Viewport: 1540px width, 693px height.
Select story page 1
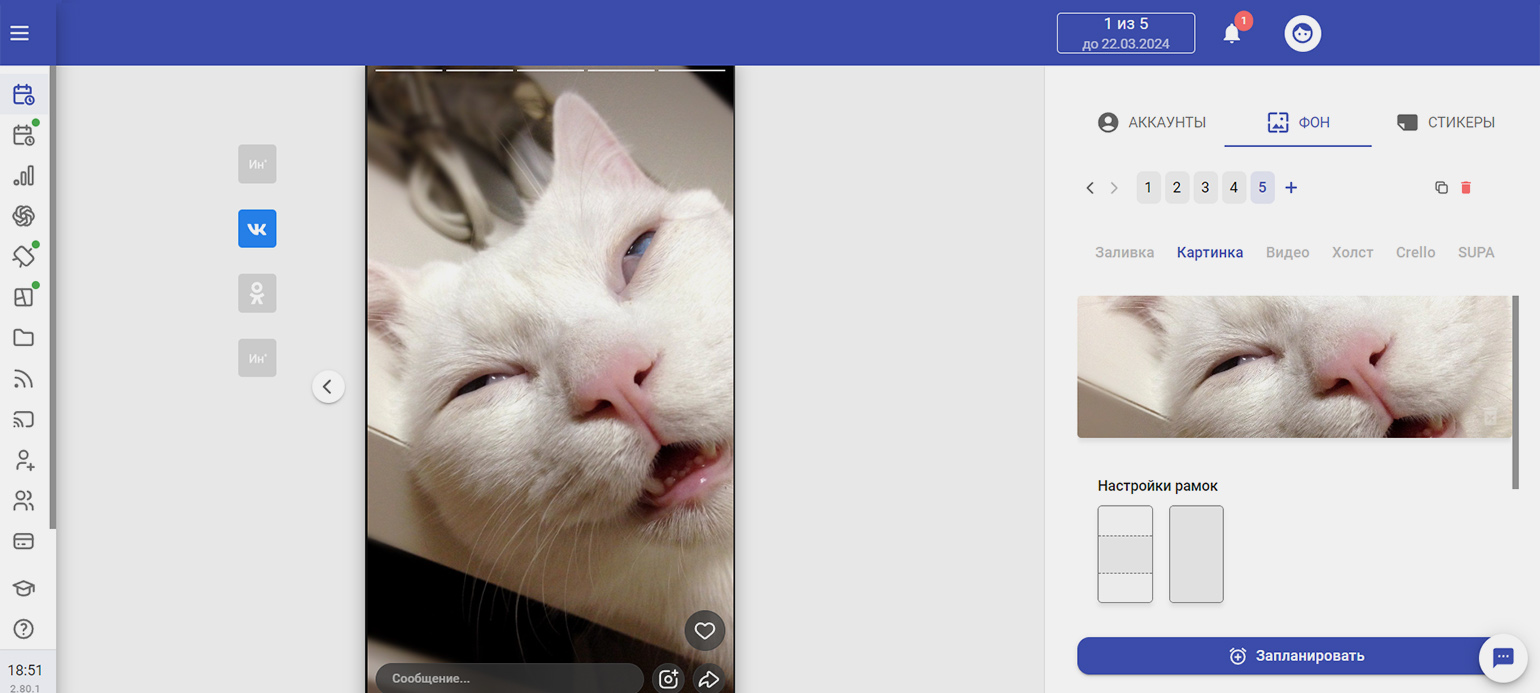[1148, 188]
